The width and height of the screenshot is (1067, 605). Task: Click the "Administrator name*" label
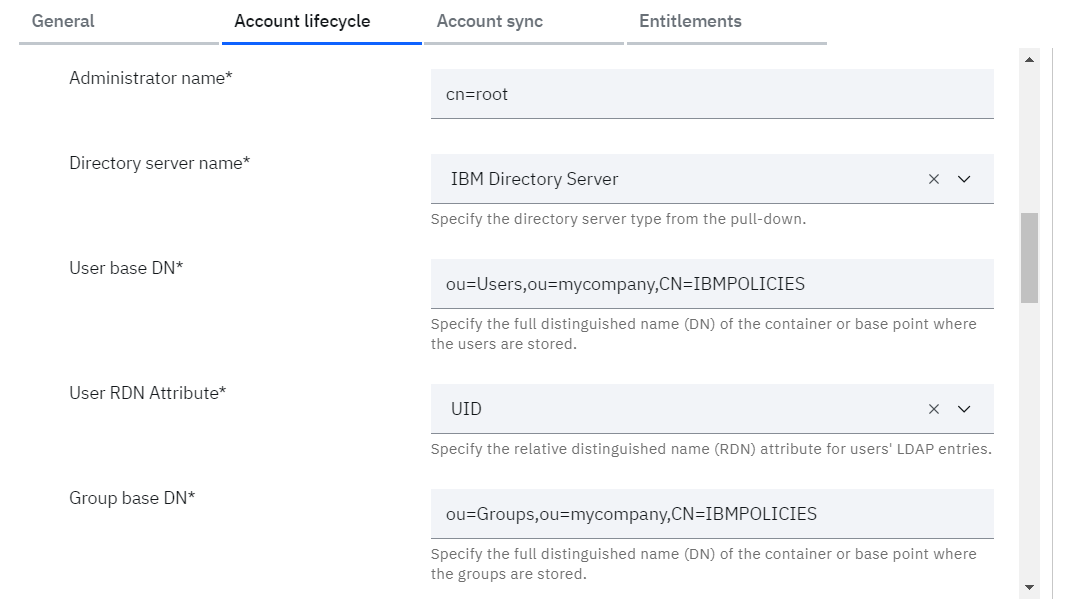(x=151, y=78)
